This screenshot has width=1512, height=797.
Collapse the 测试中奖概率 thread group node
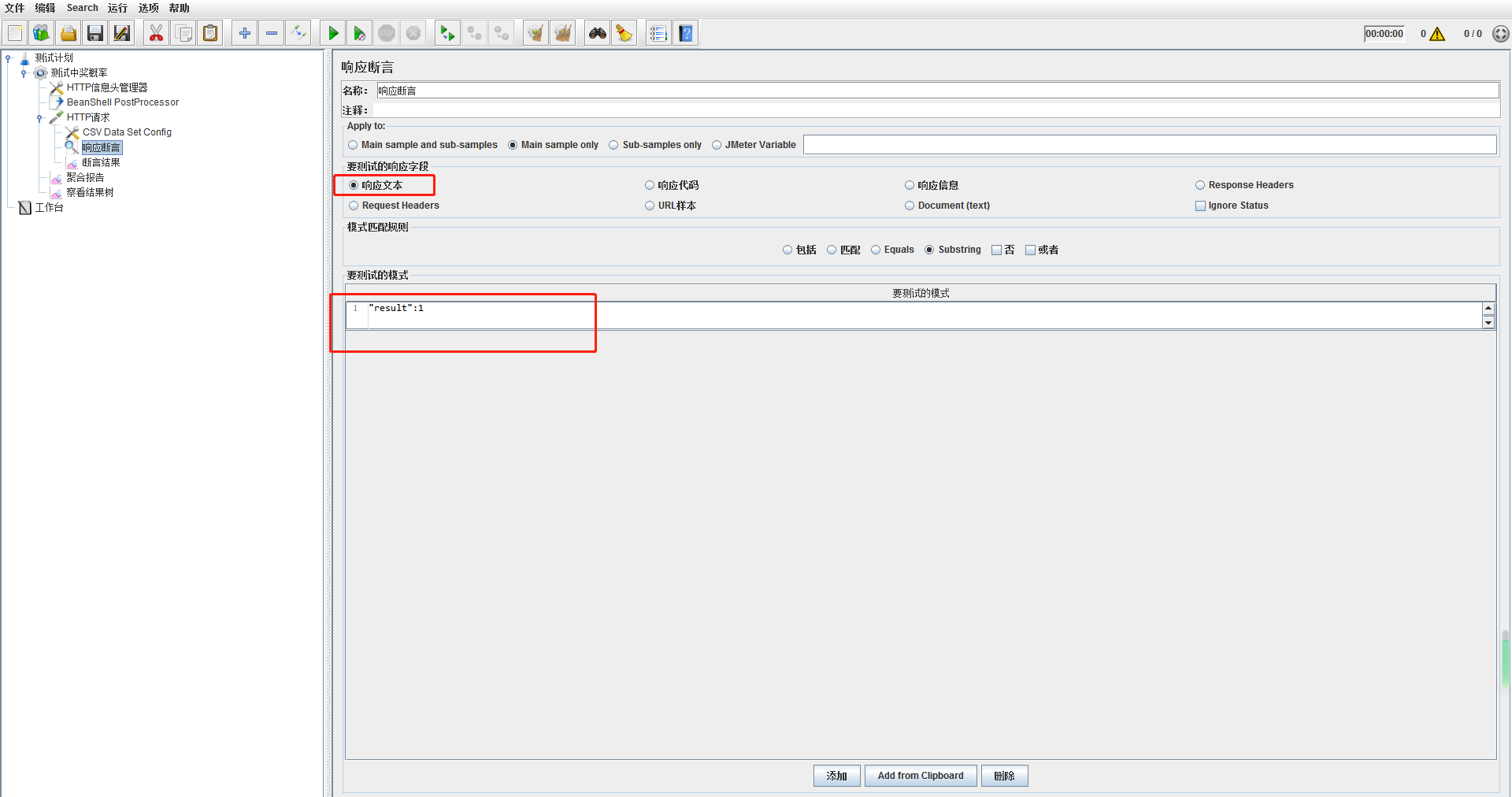(x=24, y=73)
